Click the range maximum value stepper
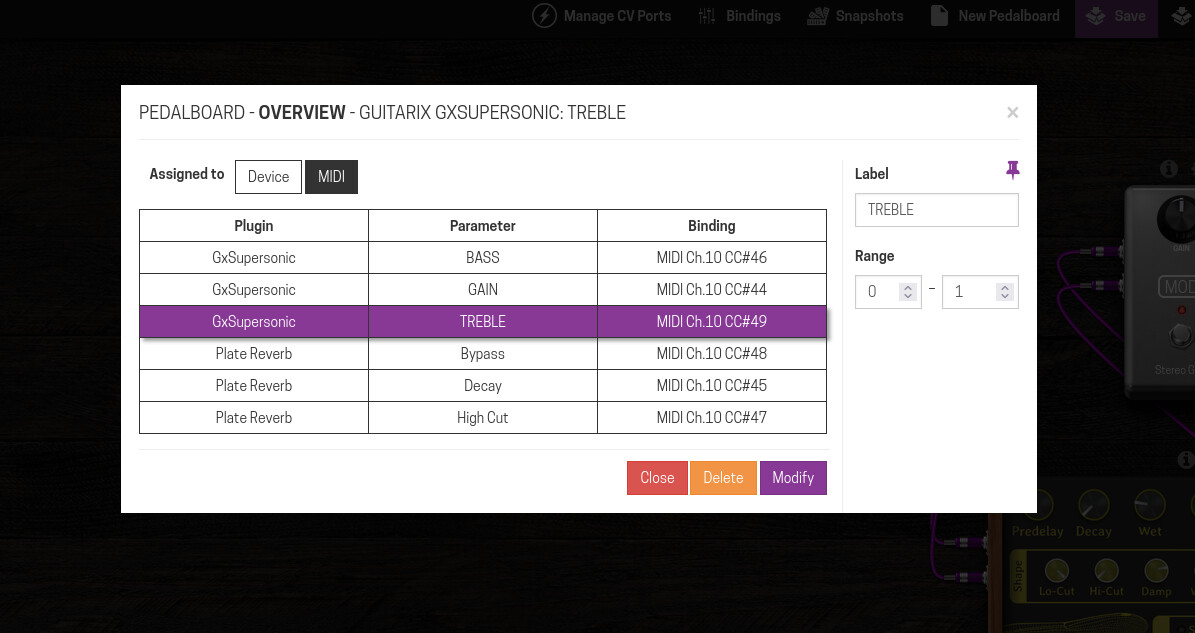This screenshot has height=633, width=1195. coord(1005,292)
